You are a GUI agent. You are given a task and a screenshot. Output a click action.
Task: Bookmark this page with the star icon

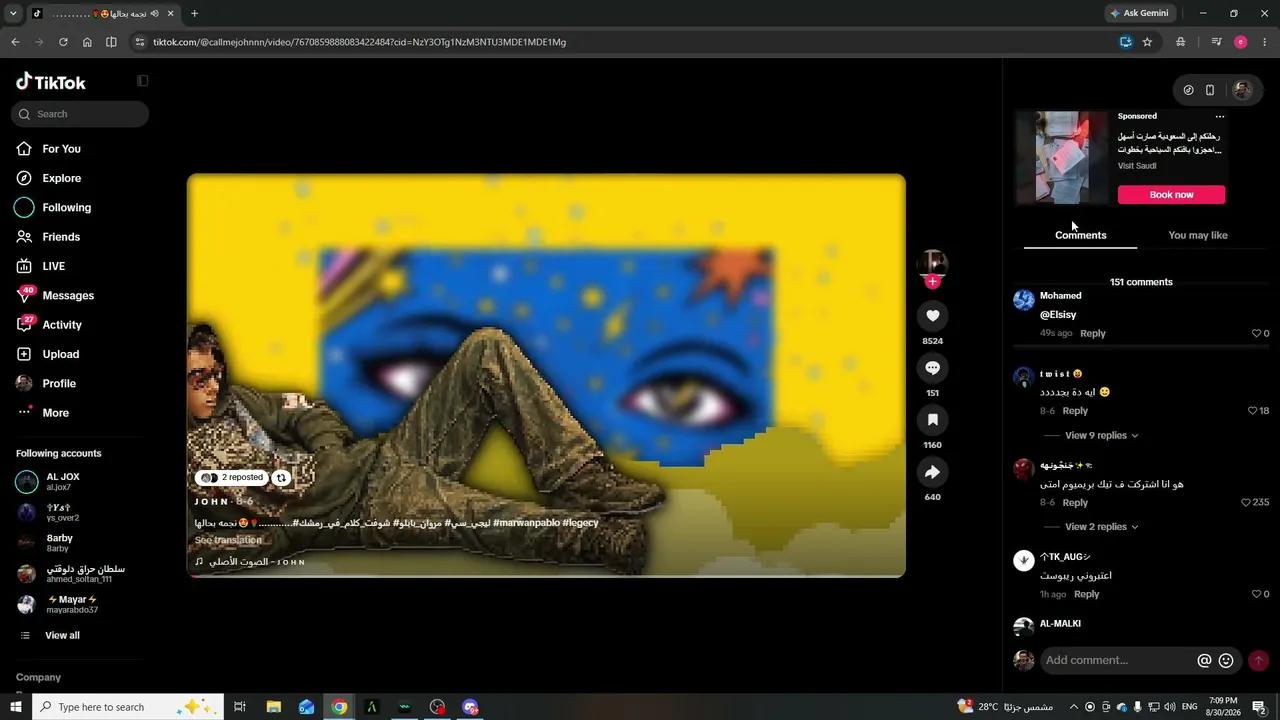(1147, 42)
